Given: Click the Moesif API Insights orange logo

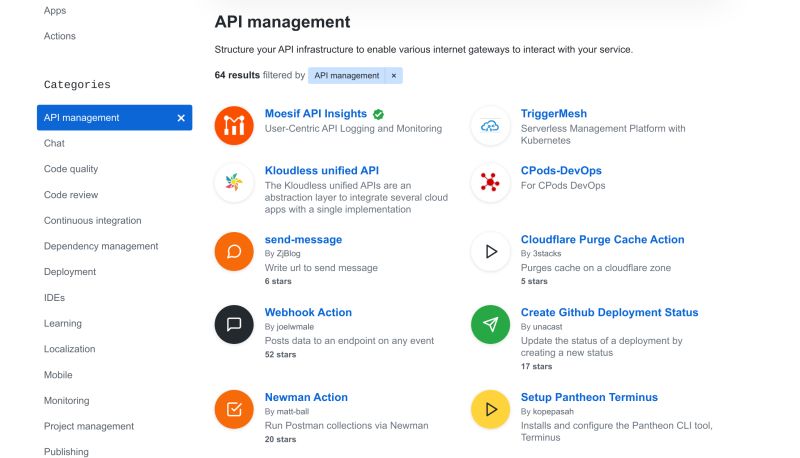Looking at the screenshot, I should point(234,125).
